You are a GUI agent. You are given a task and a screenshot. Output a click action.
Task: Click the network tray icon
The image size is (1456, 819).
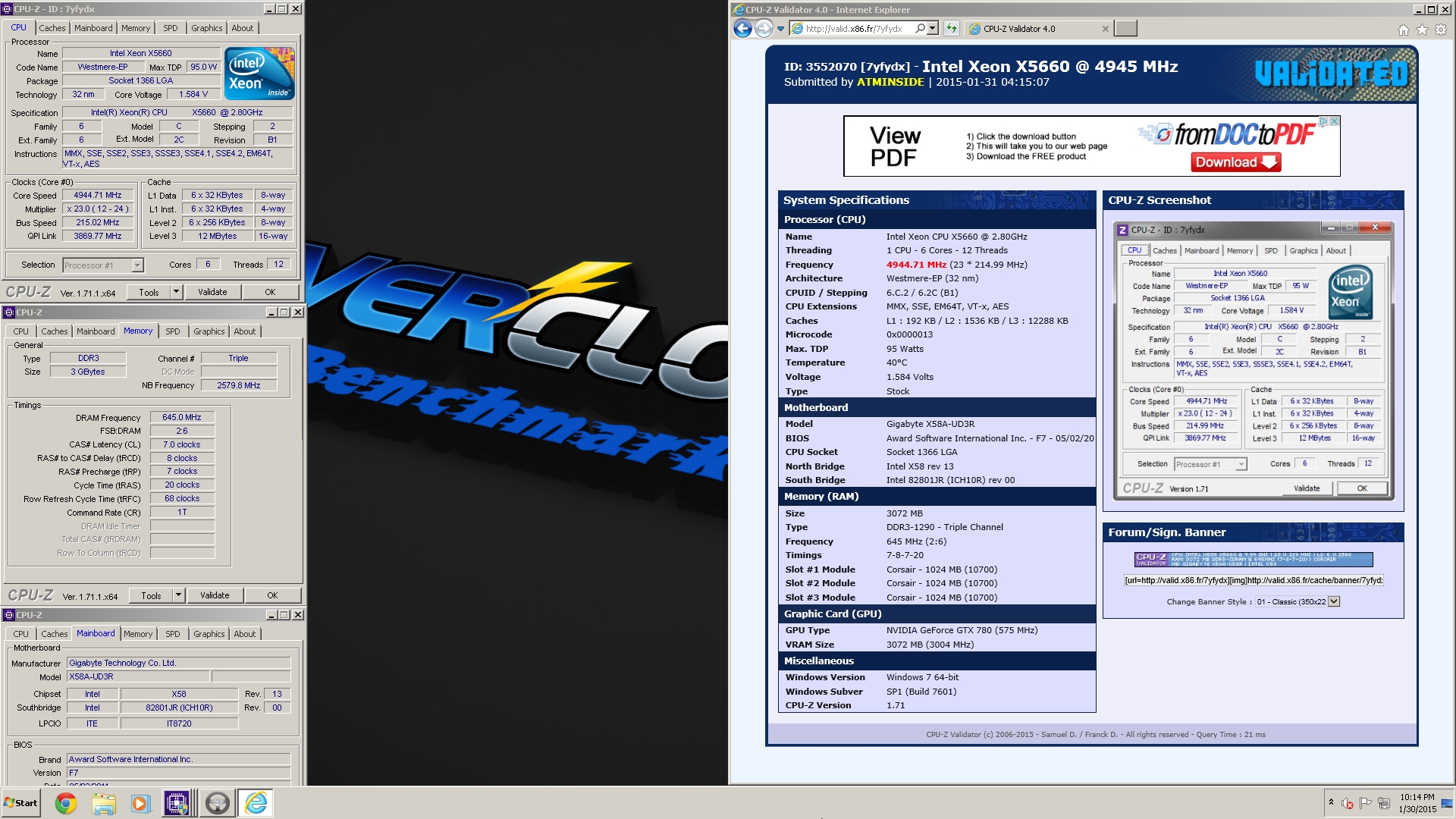pos(1384,803)
